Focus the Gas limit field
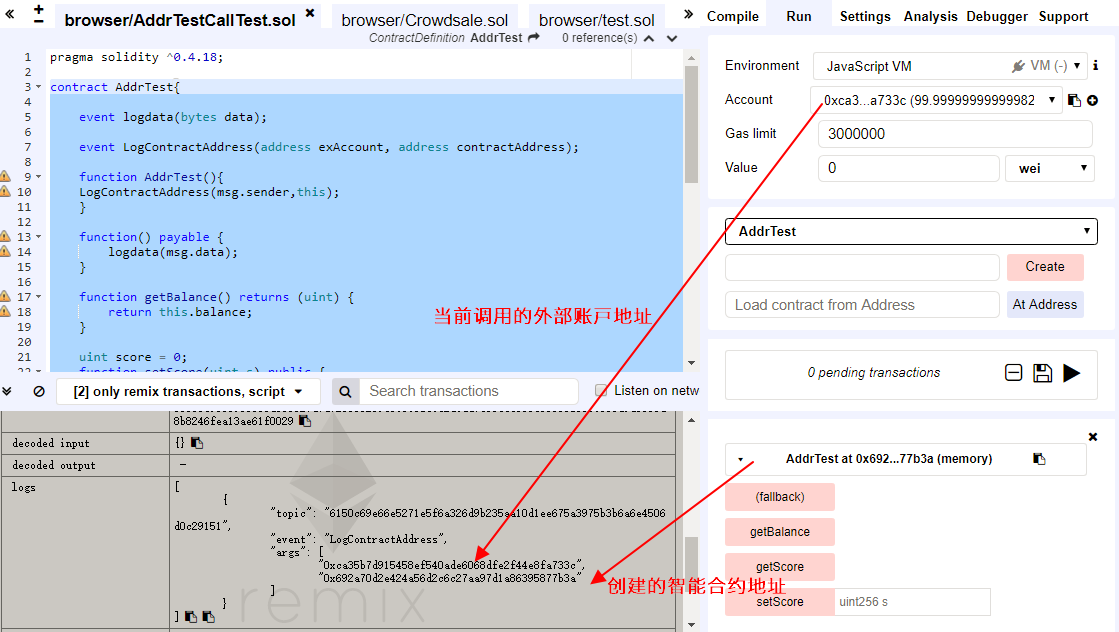The image size is (1119, 632). pyautogui.click(x=955, y=134)
